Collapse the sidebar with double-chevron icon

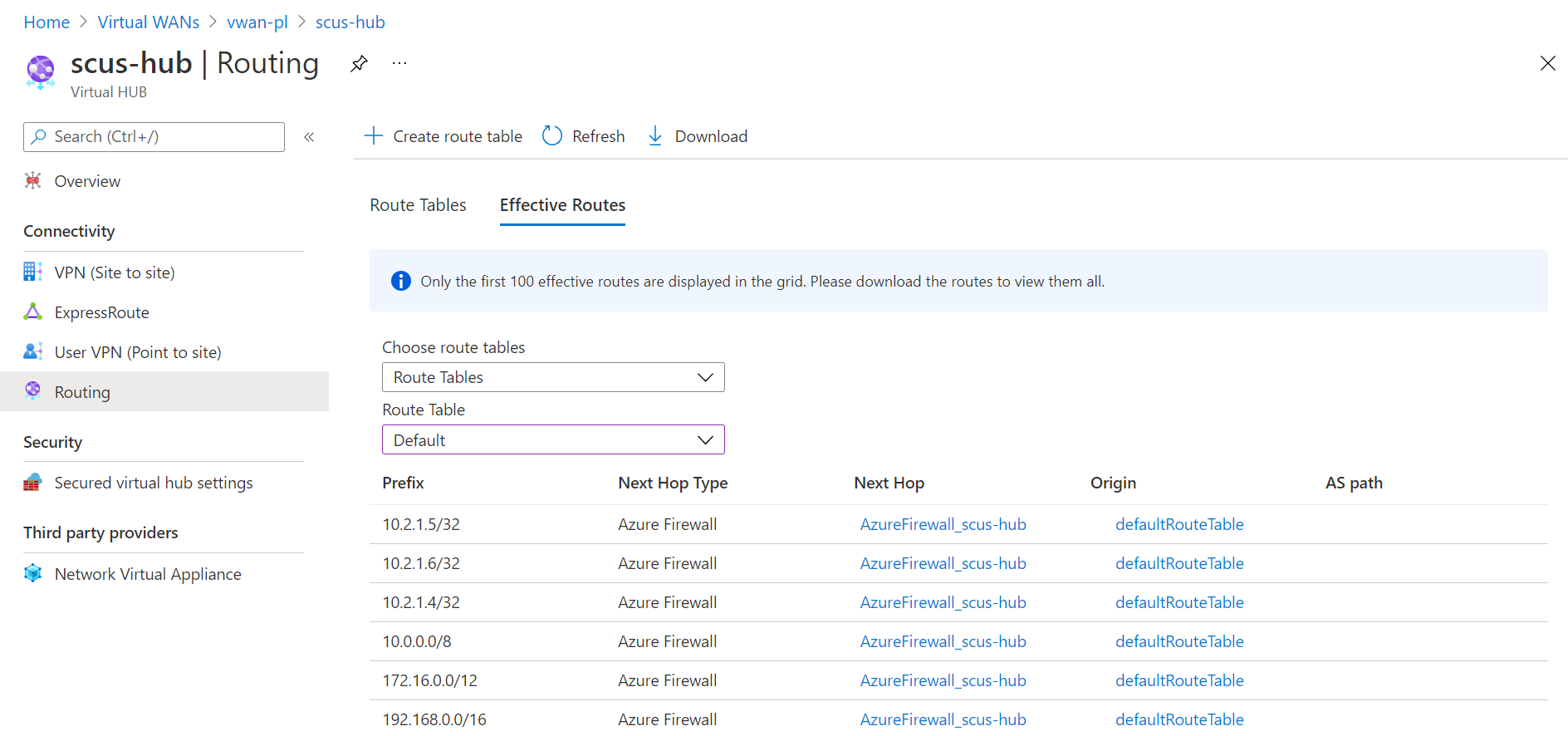pos(309,137)
